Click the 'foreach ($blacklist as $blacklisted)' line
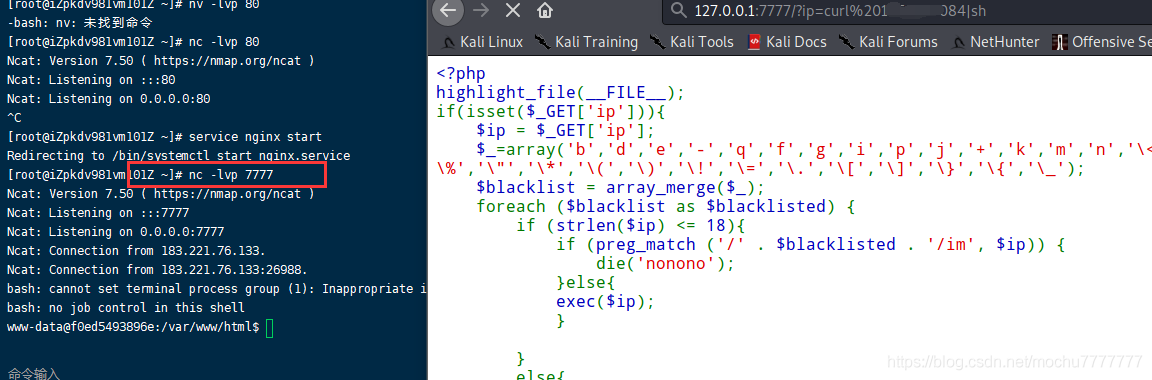Viewport: 1152px width, 380px height. [665, 207]
